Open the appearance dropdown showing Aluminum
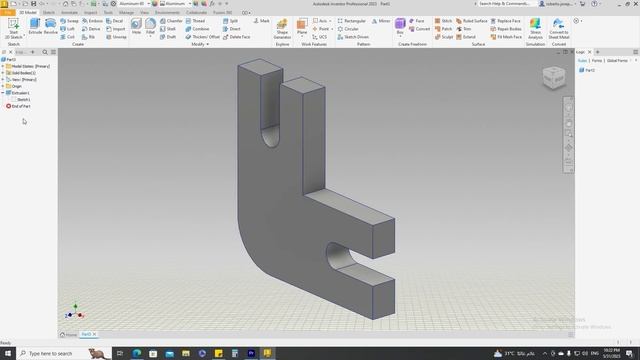Viewport: 640px width, 360px height. (190, 4)
